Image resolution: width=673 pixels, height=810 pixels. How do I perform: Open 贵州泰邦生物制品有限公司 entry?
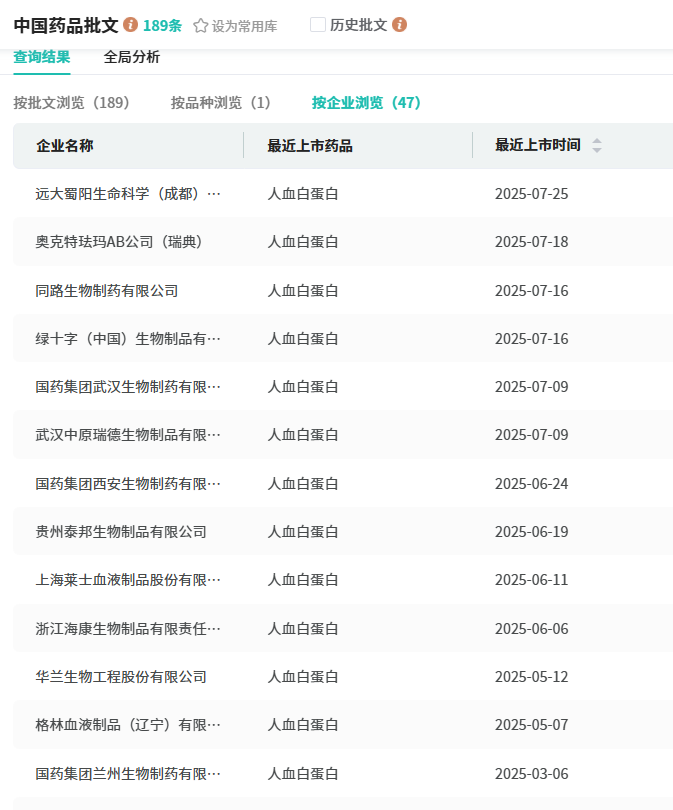pyautogui.click(x=121, y=532)
